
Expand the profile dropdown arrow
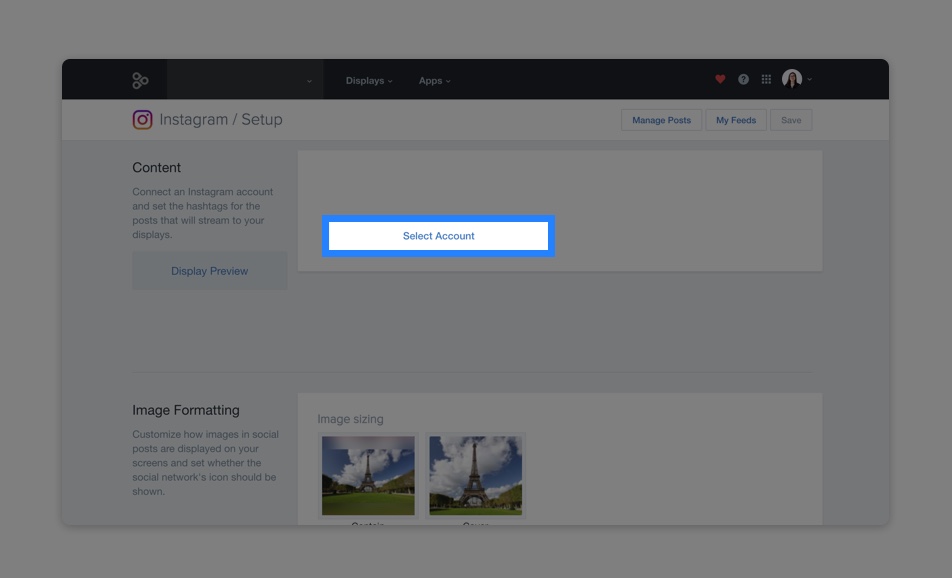tap(809, 80)
